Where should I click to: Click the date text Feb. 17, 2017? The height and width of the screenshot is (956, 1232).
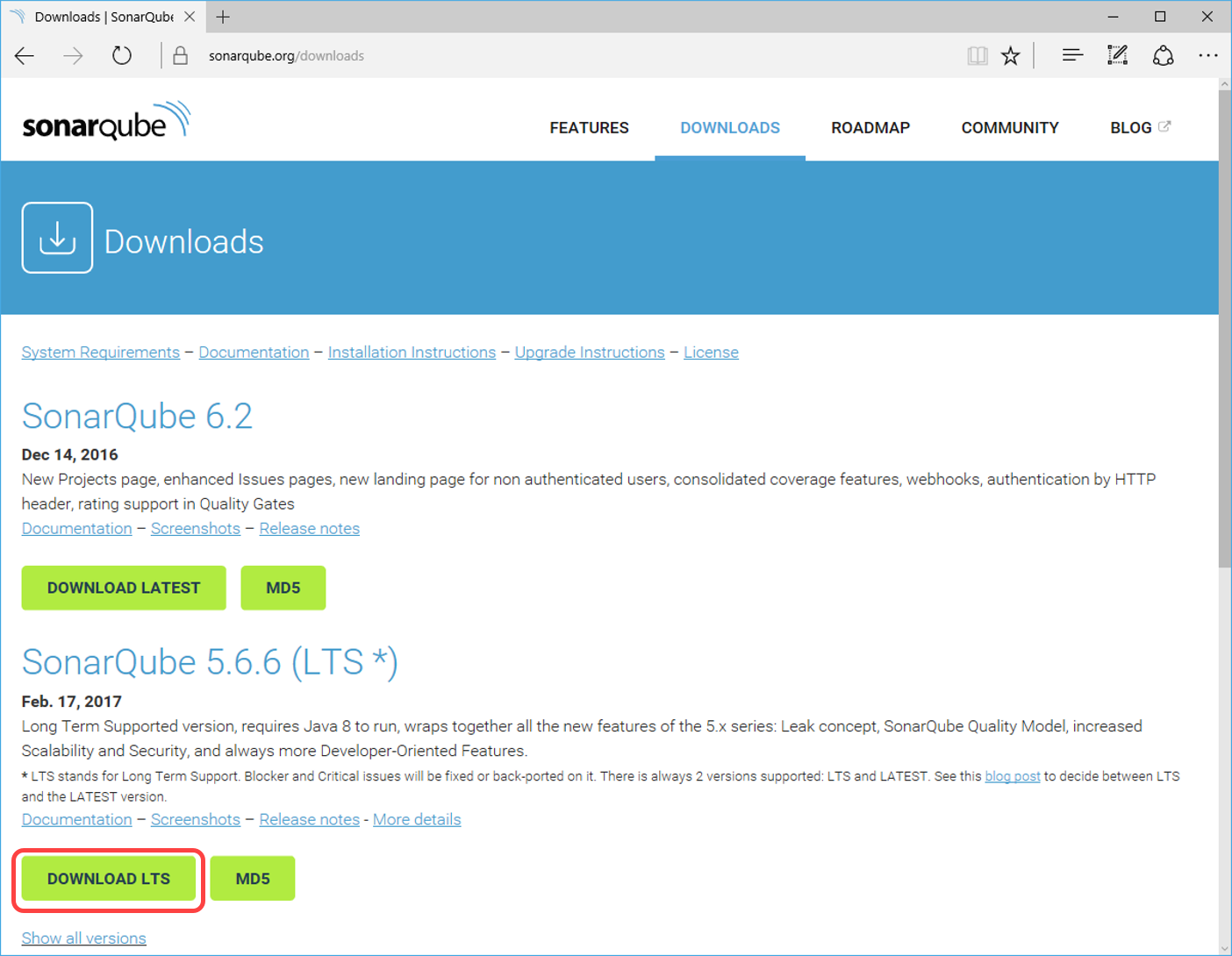tap(72, 702)
